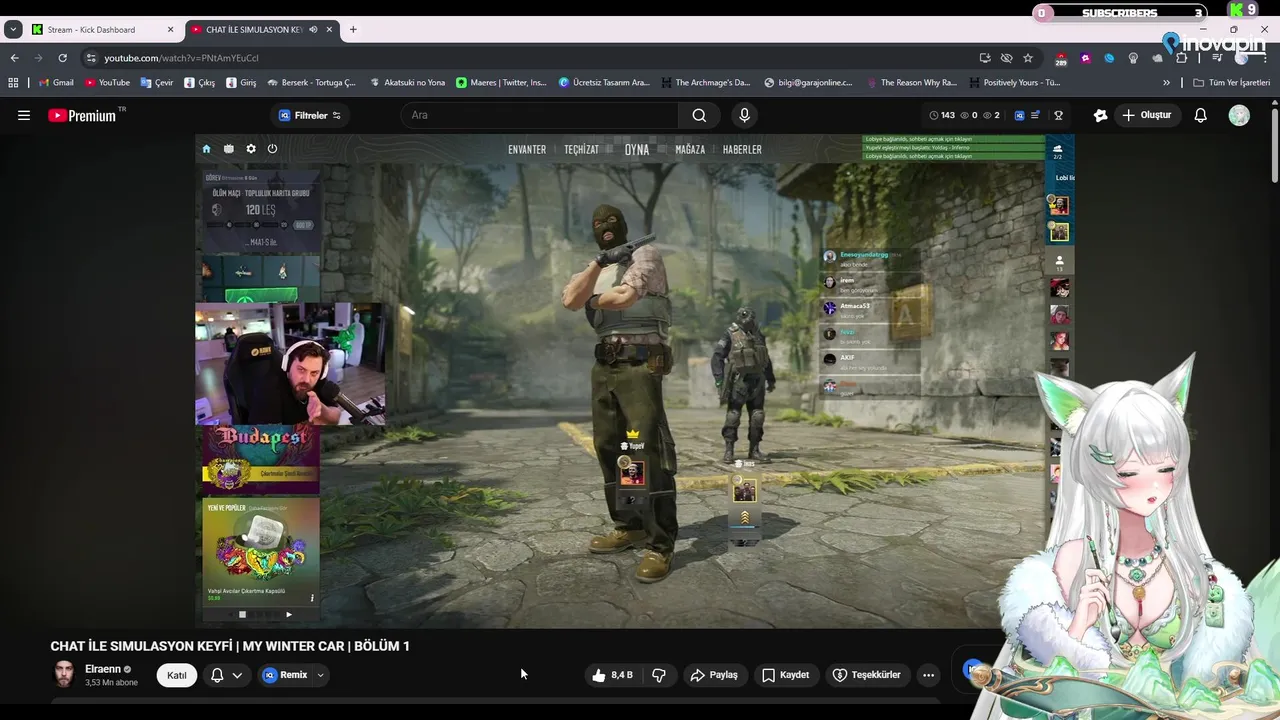Open the lightbulb extension icon
The width and height of the screenshot is (1280, 720).
pyautogui.click(x=1133, y=58)
